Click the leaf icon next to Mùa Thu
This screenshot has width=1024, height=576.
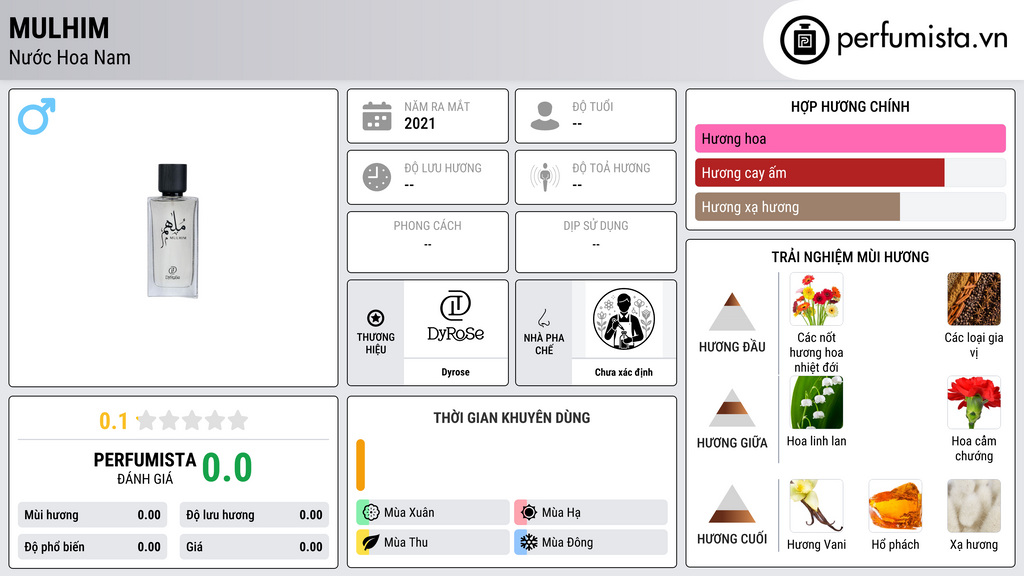pyautogui.click(x=371, y=542)
